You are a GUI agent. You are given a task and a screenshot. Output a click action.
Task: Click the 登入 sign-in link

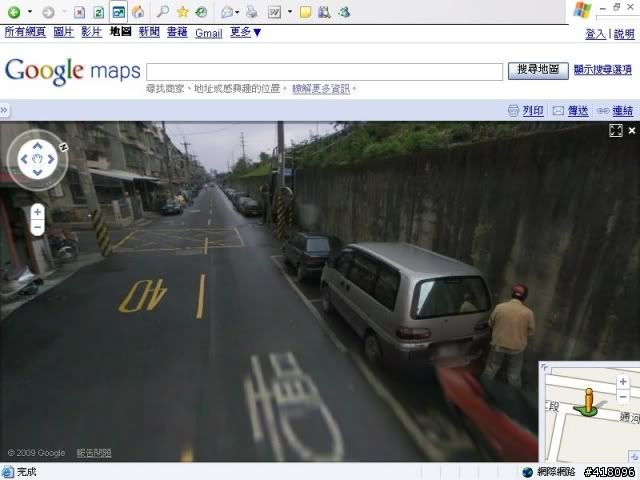click(595, 34)
